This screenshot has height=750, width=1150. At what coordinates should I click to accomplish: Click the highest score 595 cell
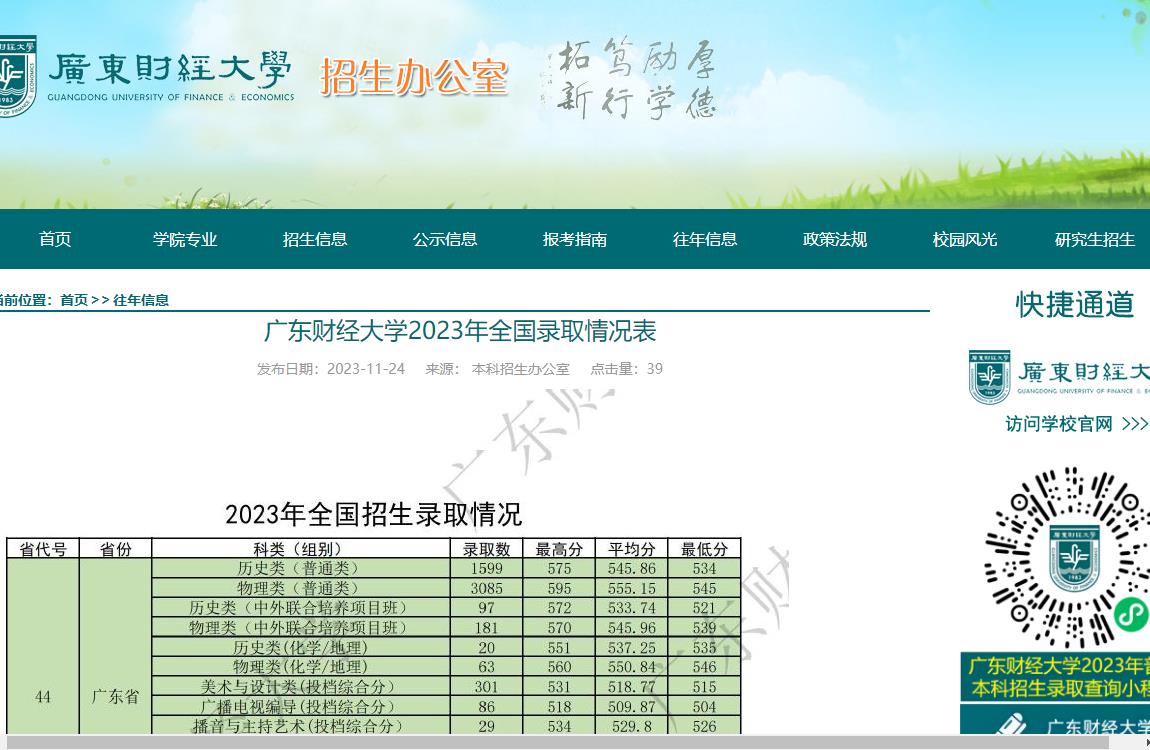(559, 588)
